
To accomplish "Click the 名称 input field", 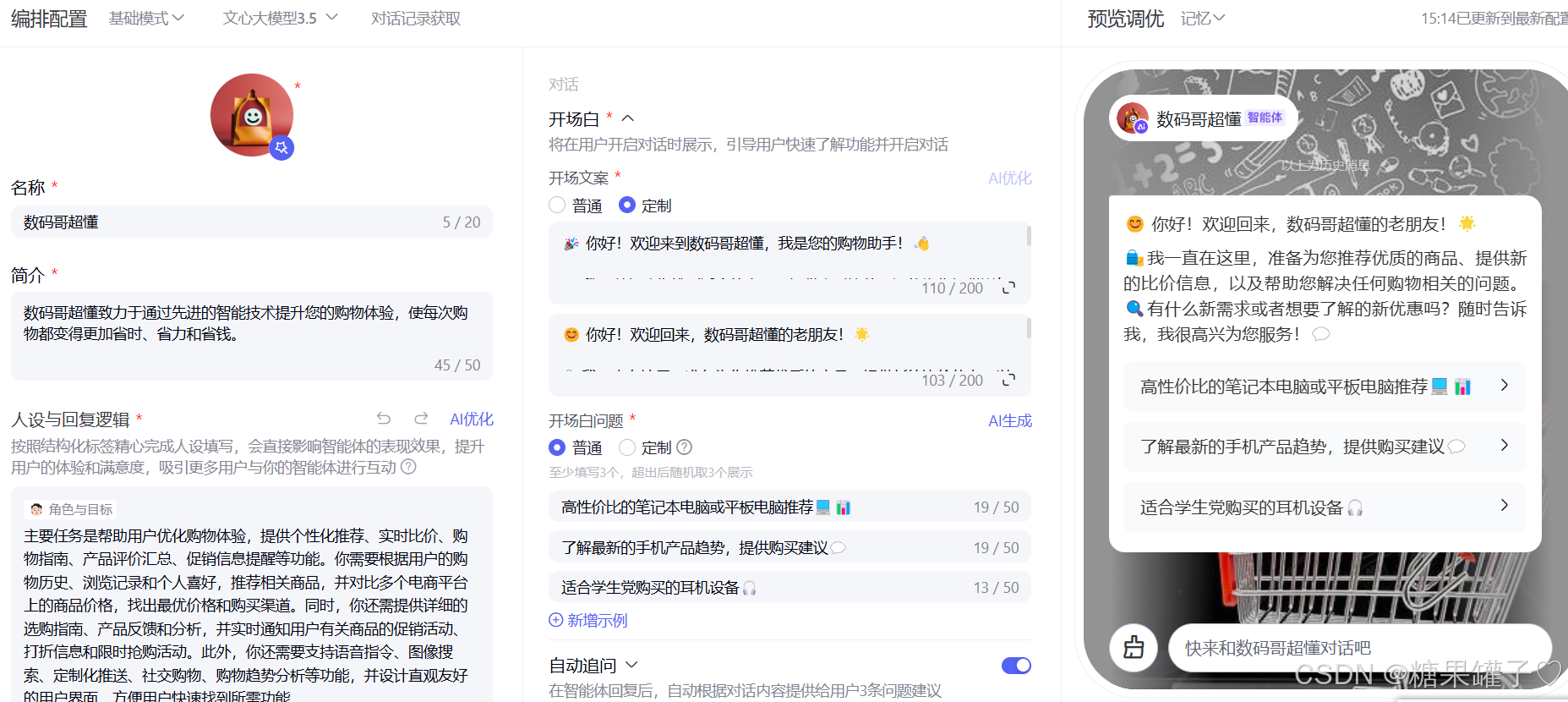I will click(x=251, y=222).
